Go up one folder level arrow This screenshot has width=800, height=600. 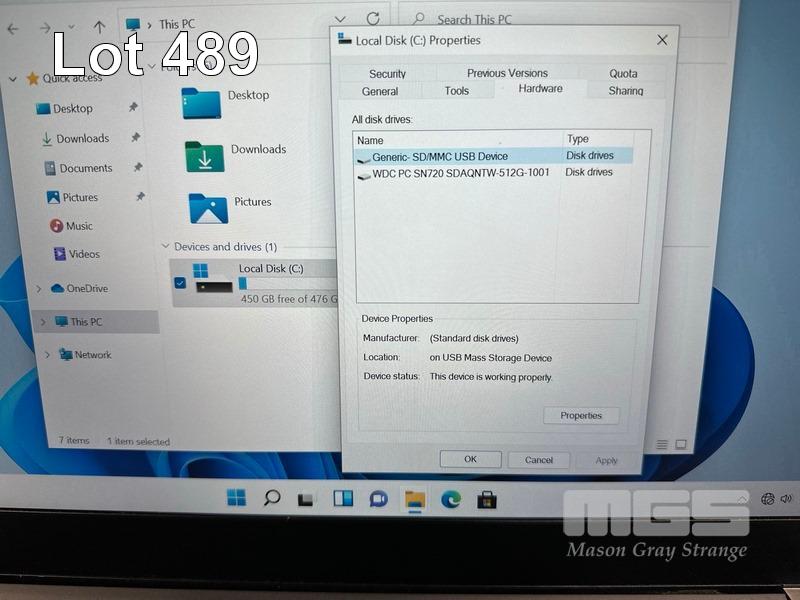(x=99, y=27)
